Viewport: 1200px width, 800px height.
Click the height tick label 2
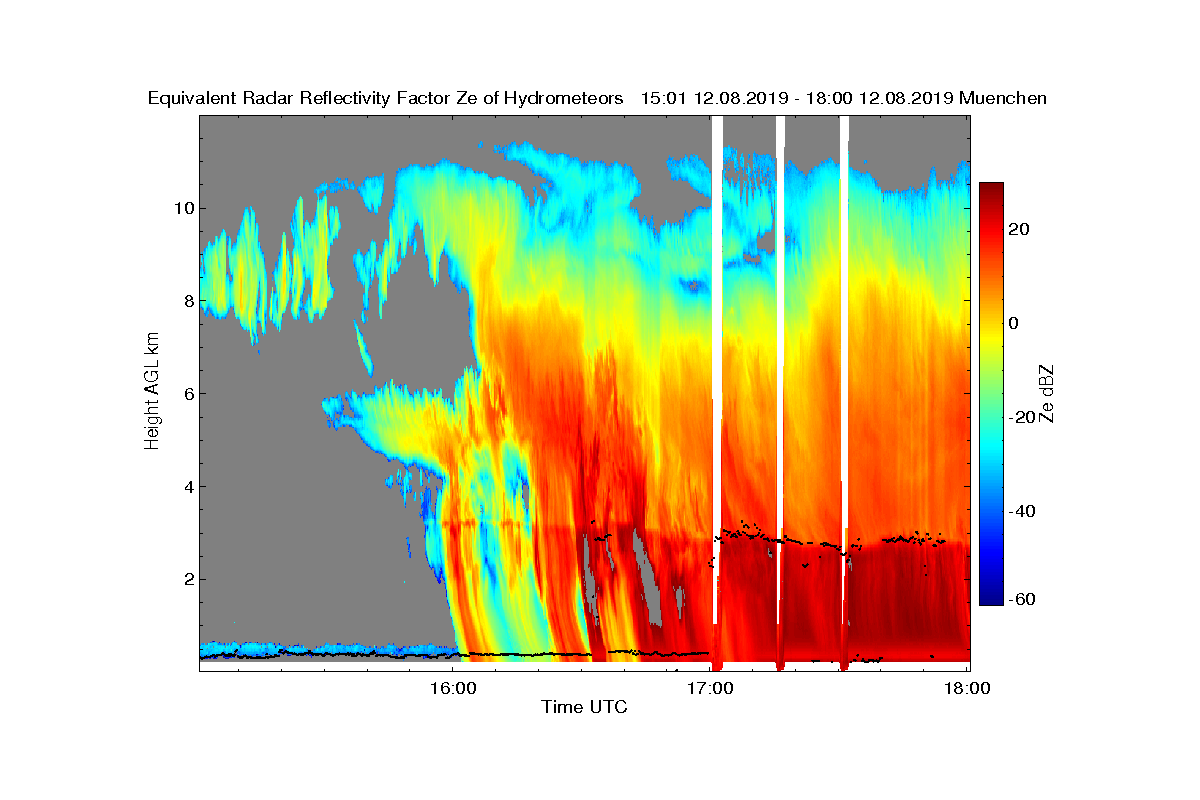[x=188, y=579]
